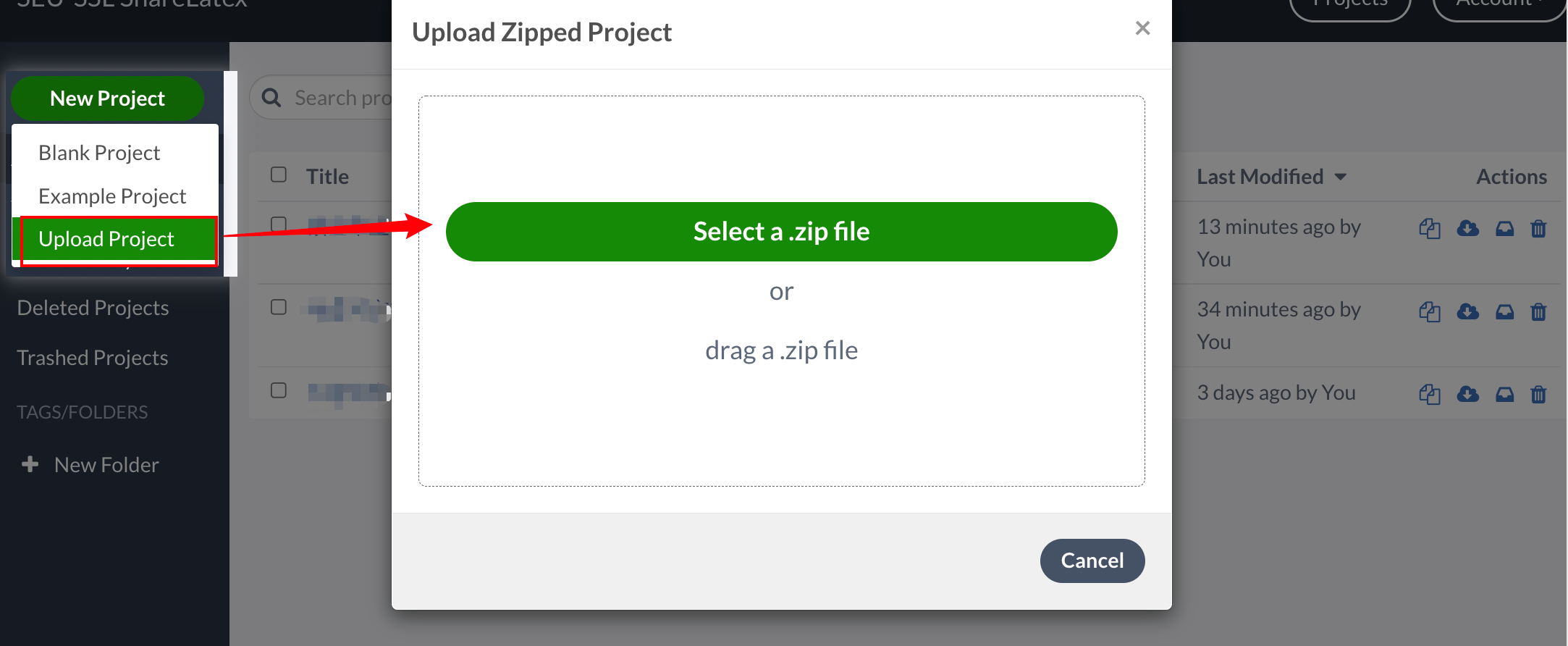Select Upload Project menu item
The height and width of the screenshot is (646, 1568).
[x=106, y=239]
